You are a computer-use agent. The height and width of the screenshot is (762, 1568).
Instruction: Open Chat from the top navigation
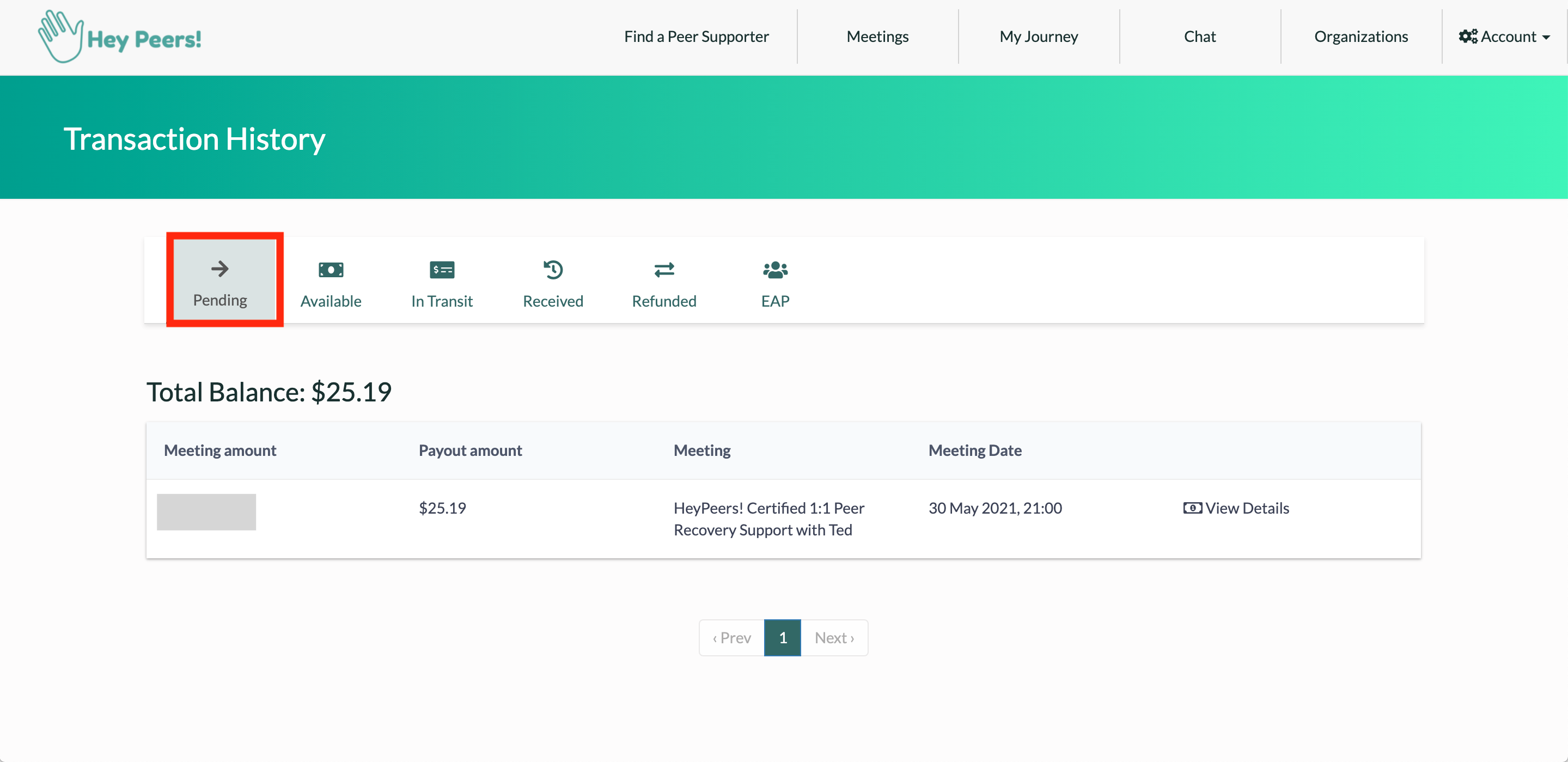pos(1199,36)
